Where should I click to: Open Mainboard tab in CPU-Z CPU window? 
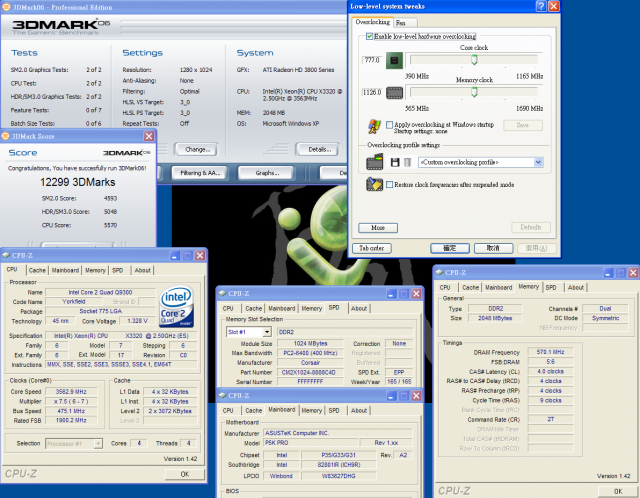coord(65,270)
